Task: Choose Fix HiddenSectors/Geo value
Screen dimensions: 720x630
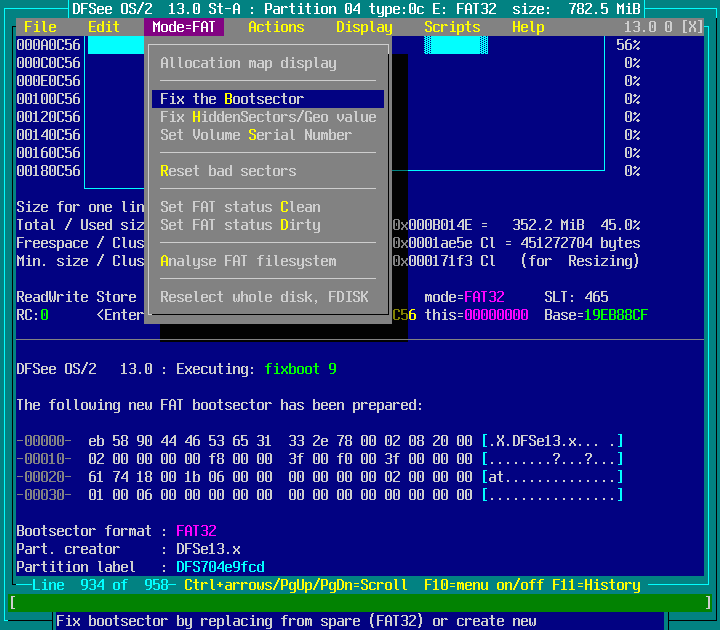Action: pos(268,117)
